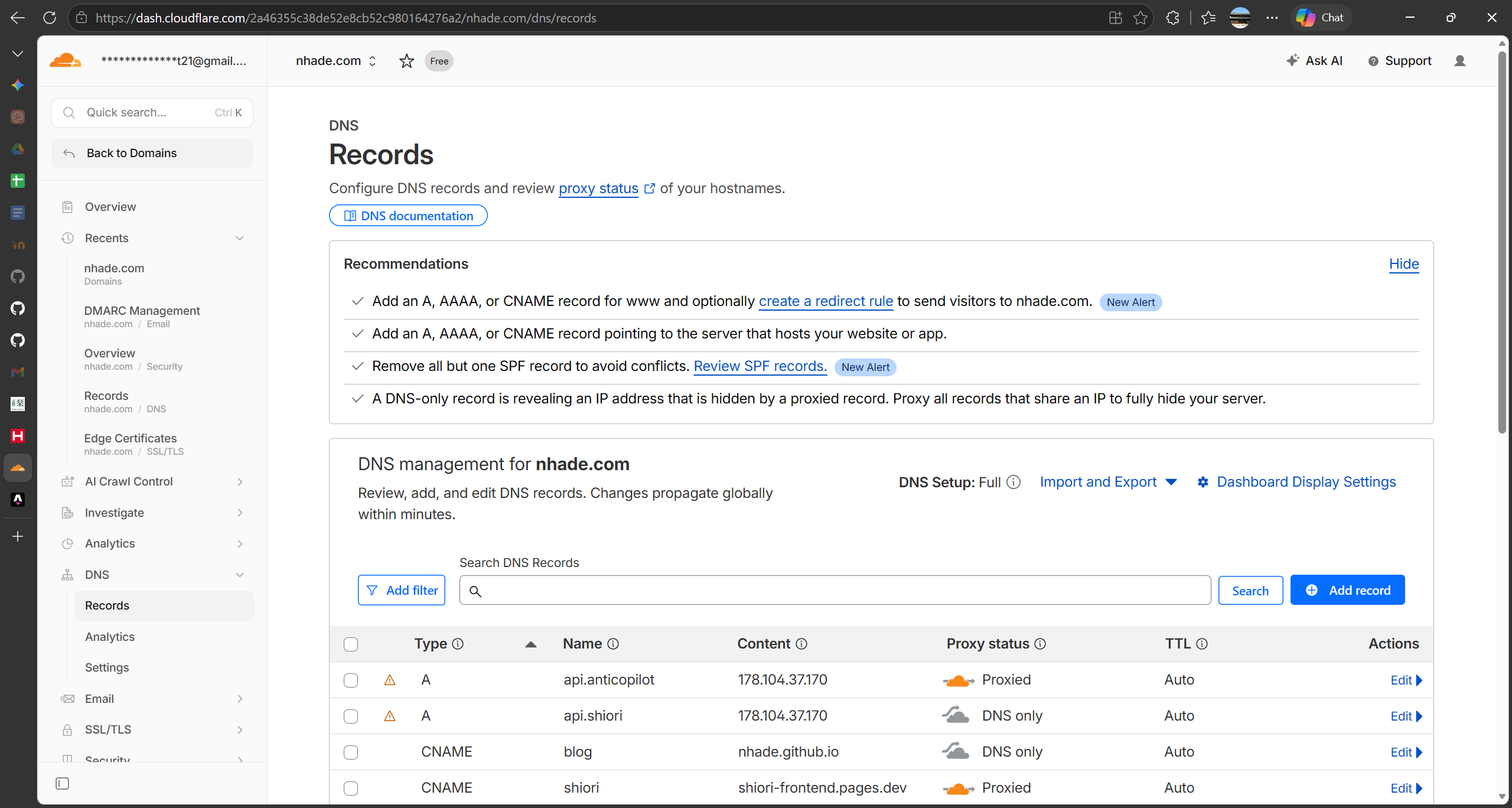This screenshot has height=808, width=1512.
Task: Show DNS Setup Full info icon
Action: click(x=1014, y=483)
